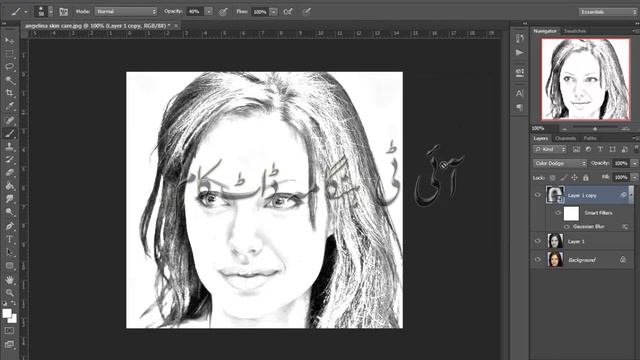Select the Brush tool in toolbox

[9, 133]
